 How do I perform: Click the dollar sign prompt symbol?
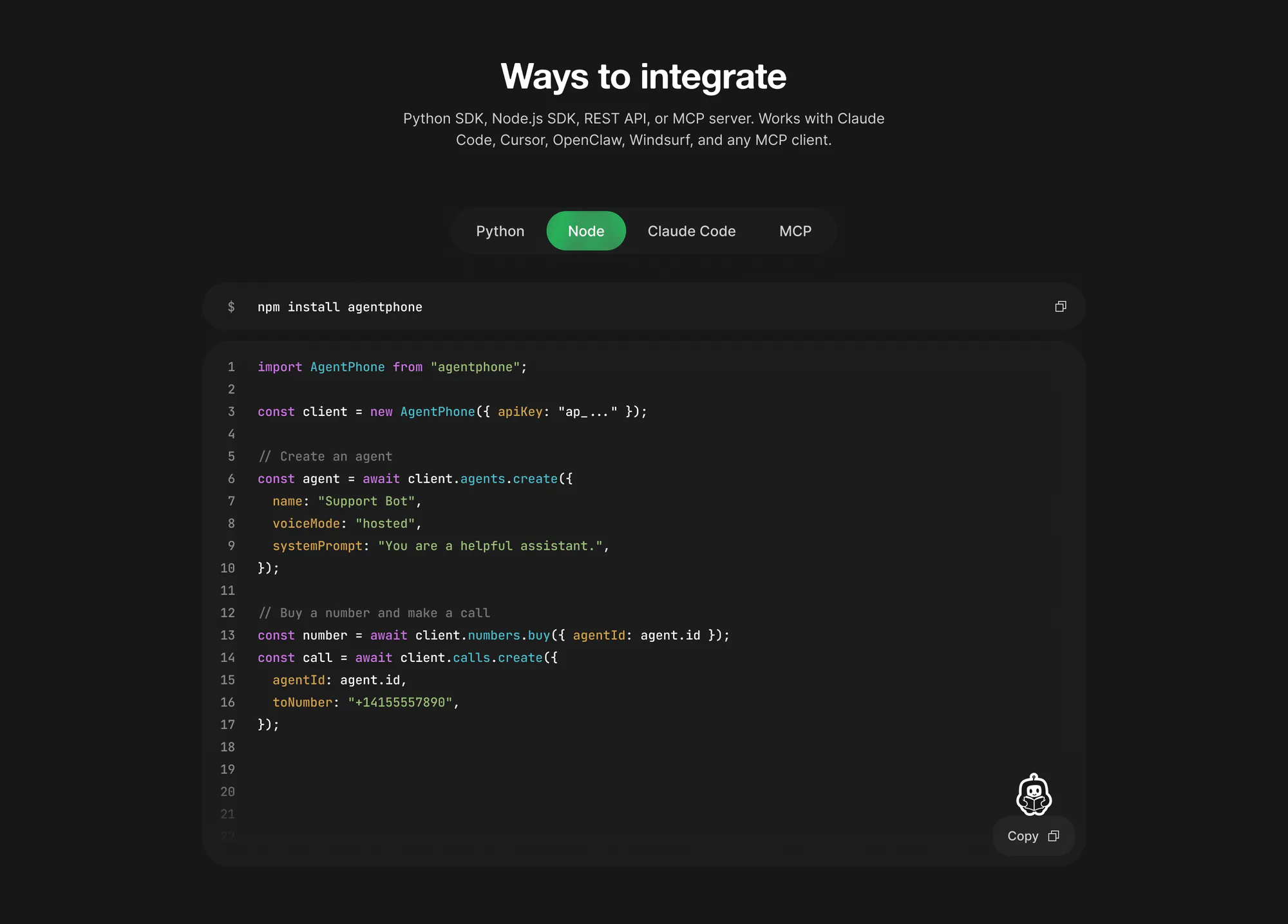point(231,307)
